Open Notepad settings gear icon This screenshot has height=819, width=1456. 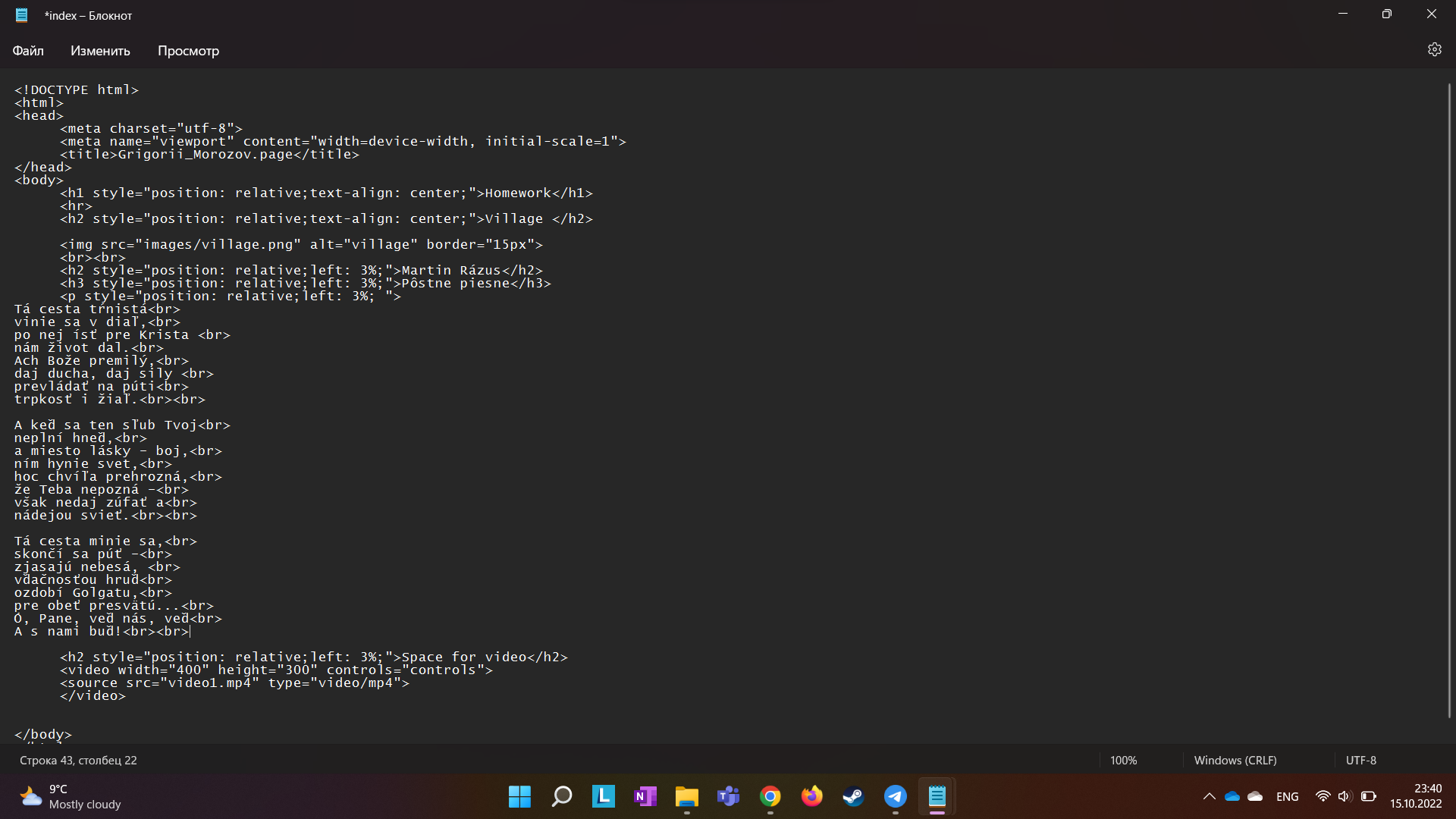[x=1434, y=50]
